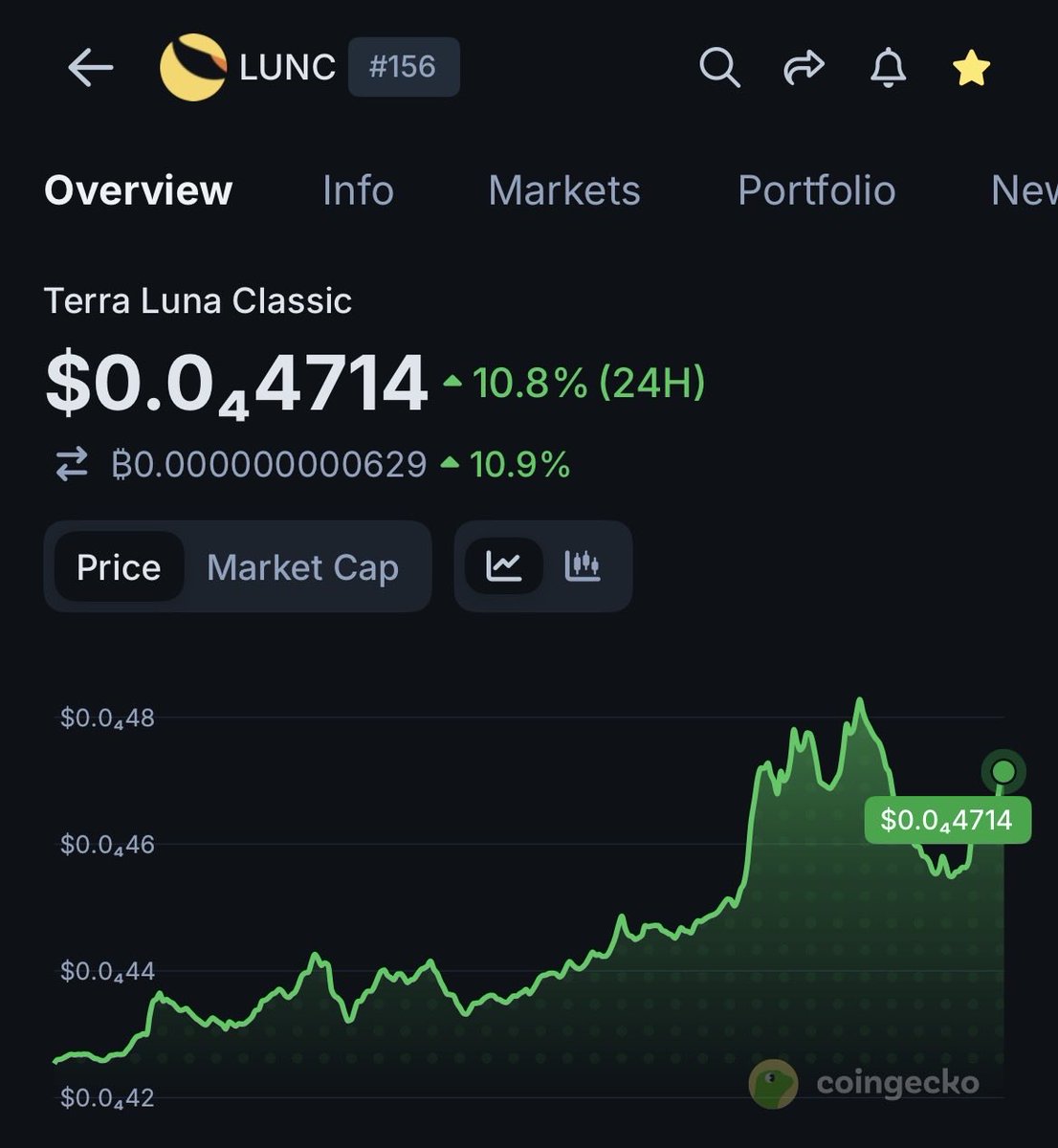Tap the back arrow icon
1058x1148 pixels.
(91, 68)
